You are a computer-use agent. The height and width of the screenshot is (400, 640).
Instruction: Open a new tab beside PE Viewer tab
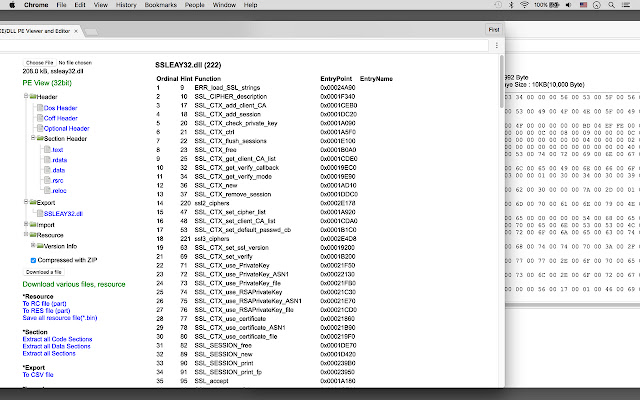(91, 32)
